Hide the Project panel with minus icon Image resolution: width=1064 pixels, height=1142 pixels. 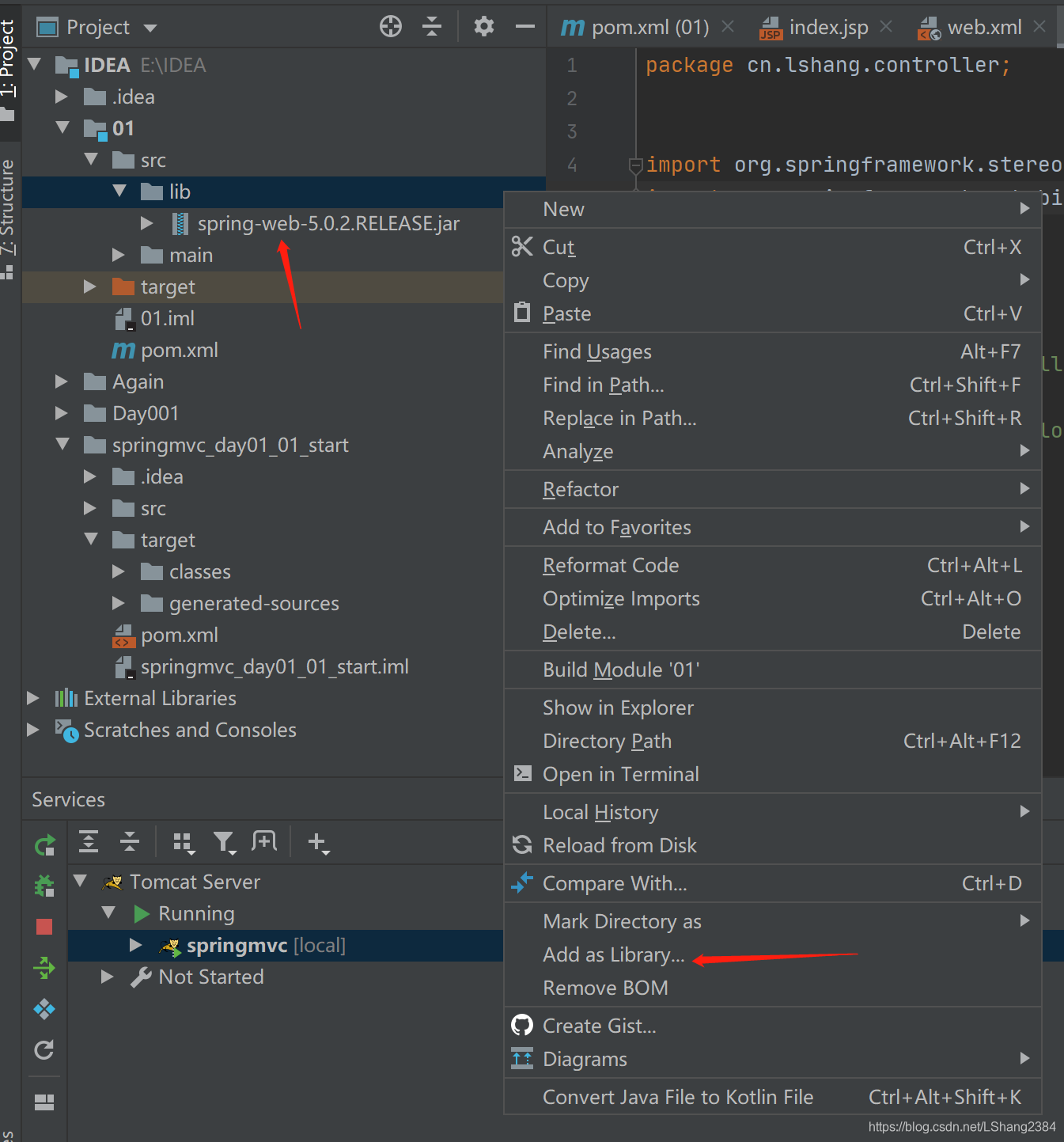525,26
